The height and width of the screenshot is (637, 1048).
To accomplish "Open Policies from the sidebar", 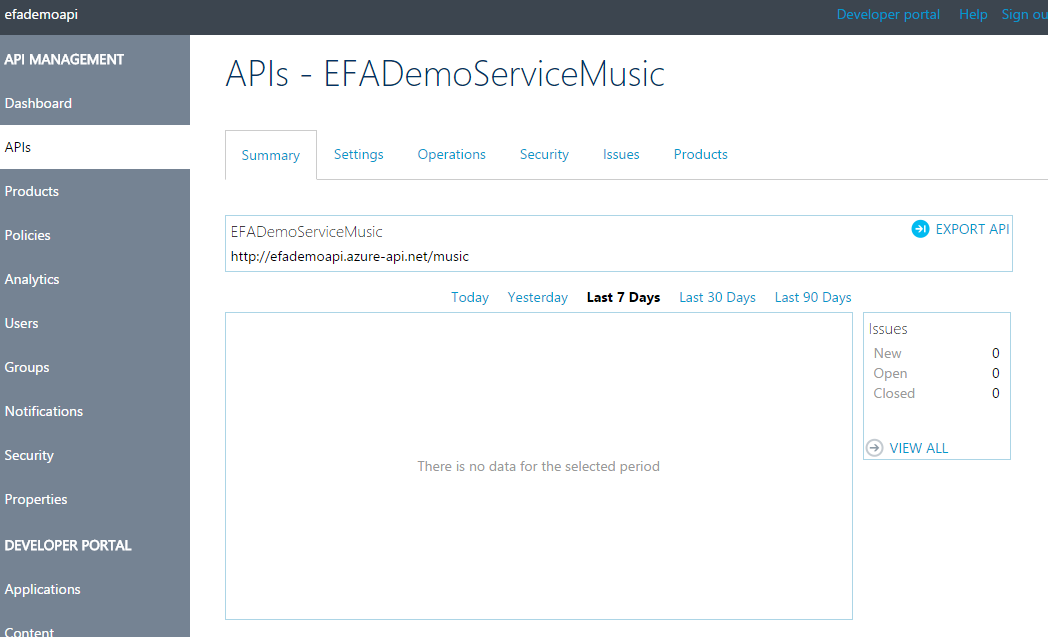I will click(95, 235).
